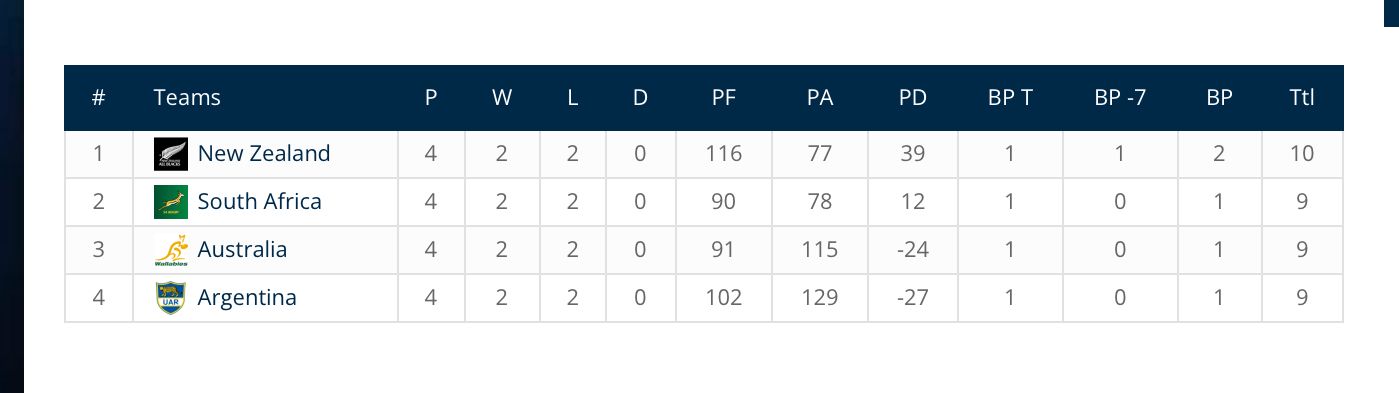Click South Africa's points against value 78
1399x393 pixels.
click(820, 202)
